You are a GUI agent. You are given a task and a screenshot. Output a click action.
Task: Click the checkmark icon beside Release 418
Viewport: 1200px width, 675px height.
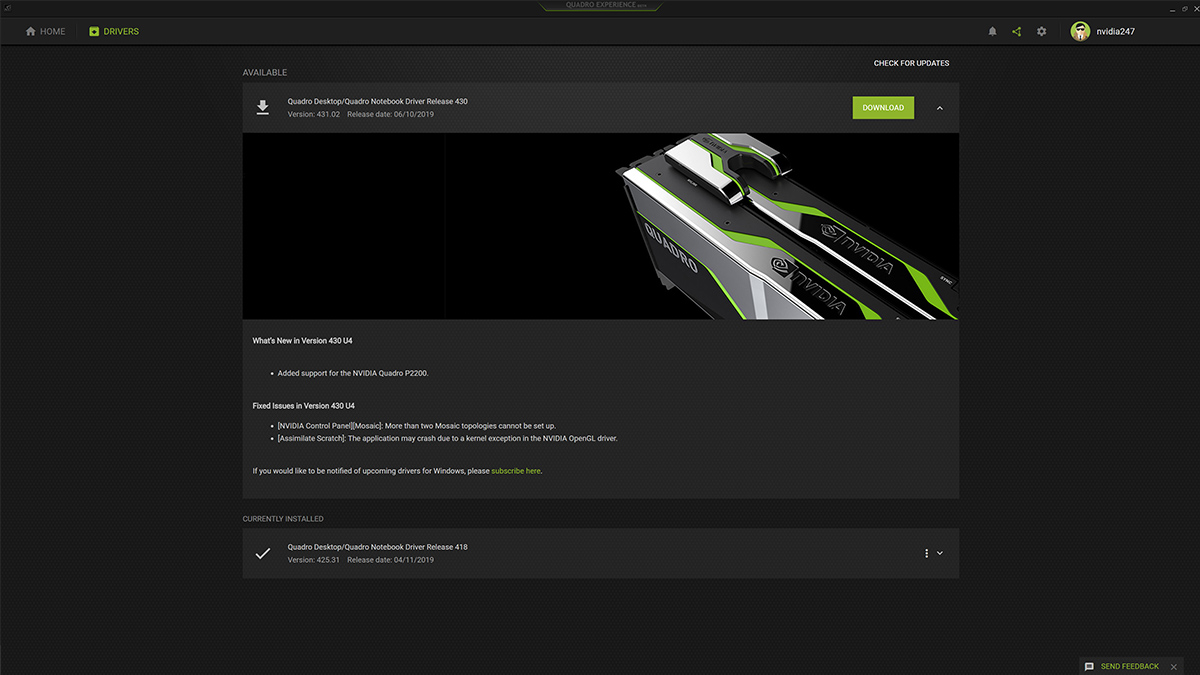(x=263, y=554)
